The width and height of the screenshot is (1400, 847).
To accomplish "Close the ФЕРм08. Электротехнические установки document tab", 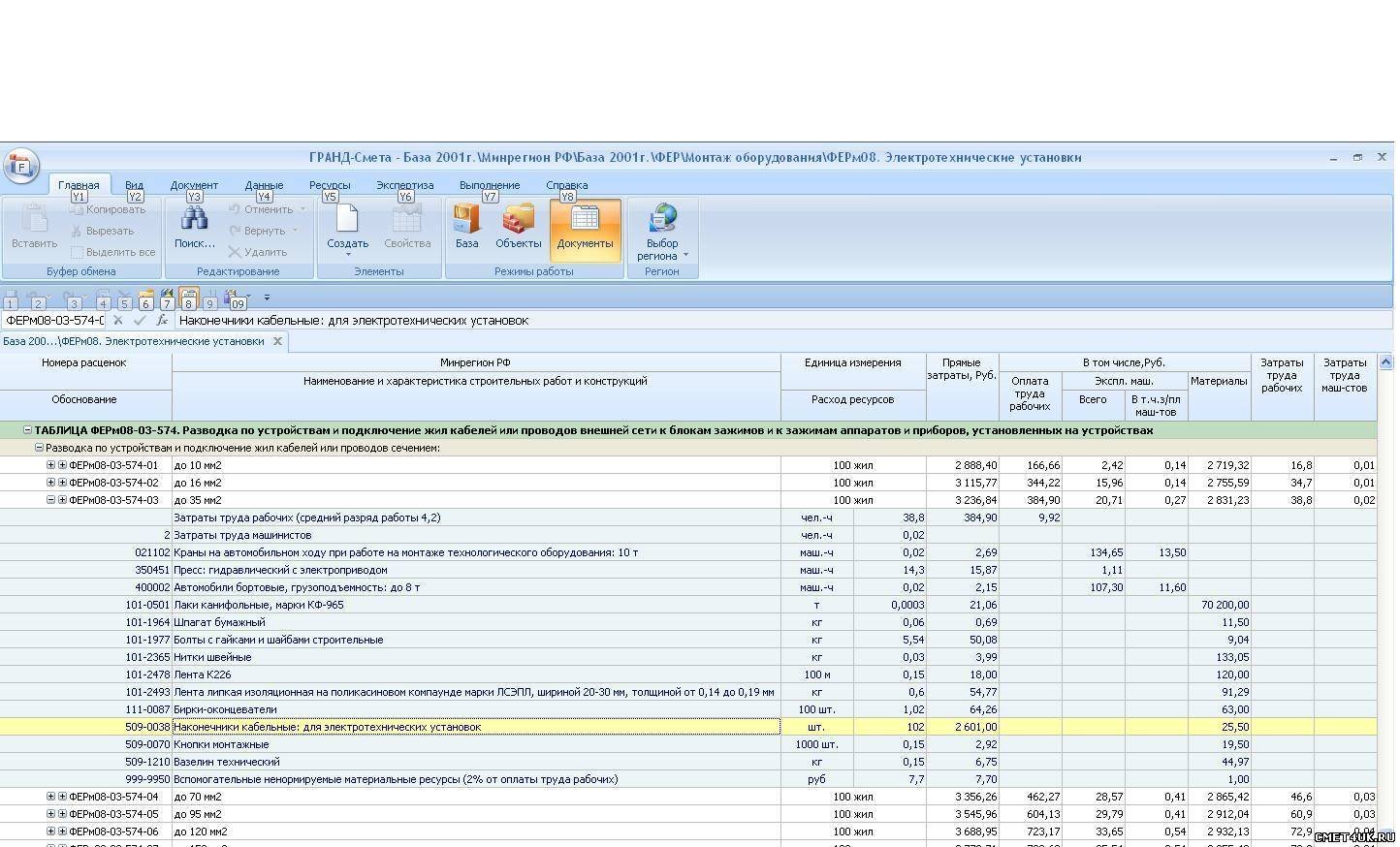I will (277, 341).
